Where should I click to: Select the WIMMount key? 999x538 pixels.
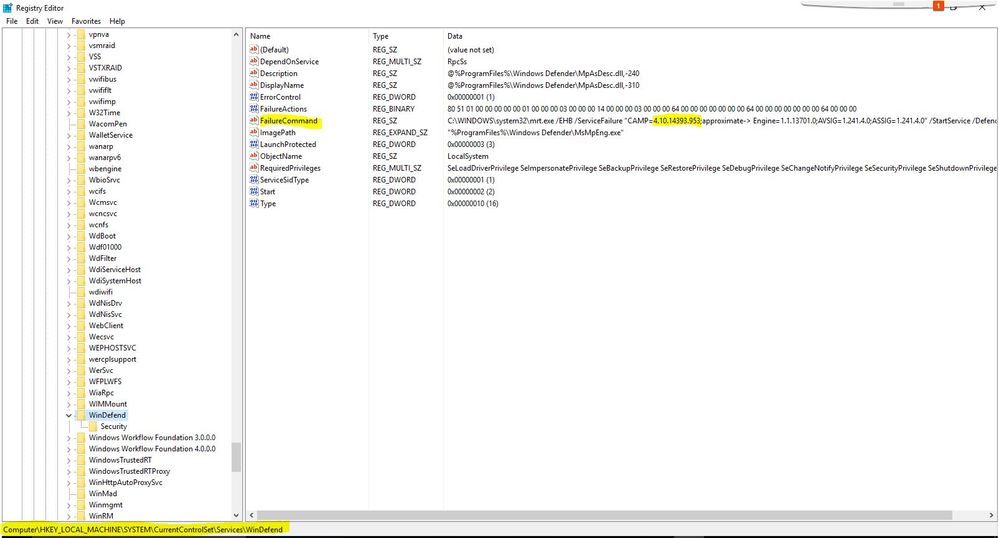pos(108,404)
